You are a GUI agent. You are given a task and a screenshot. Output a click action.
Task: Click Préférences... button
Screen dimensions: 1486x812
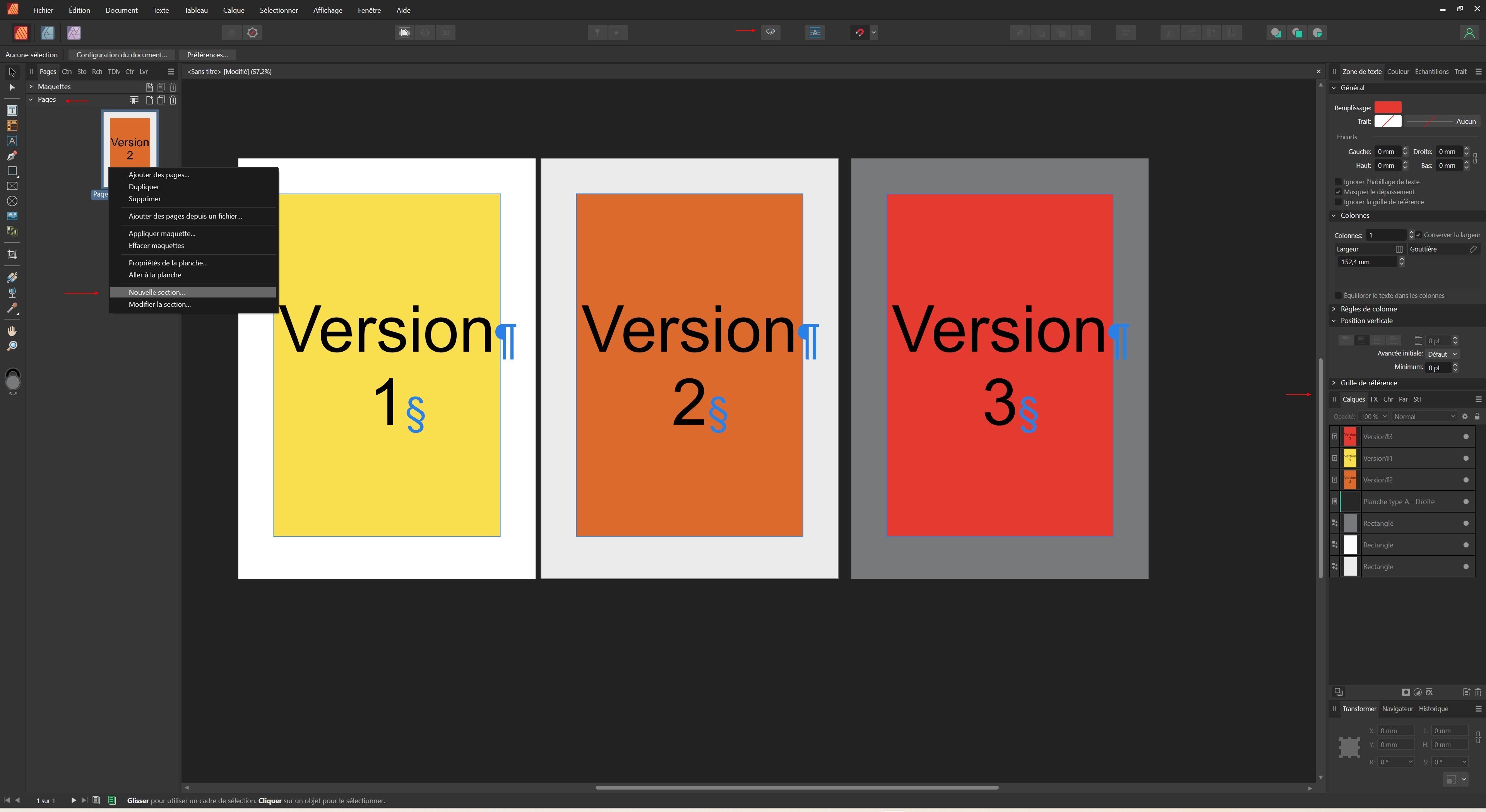(207, 55)
